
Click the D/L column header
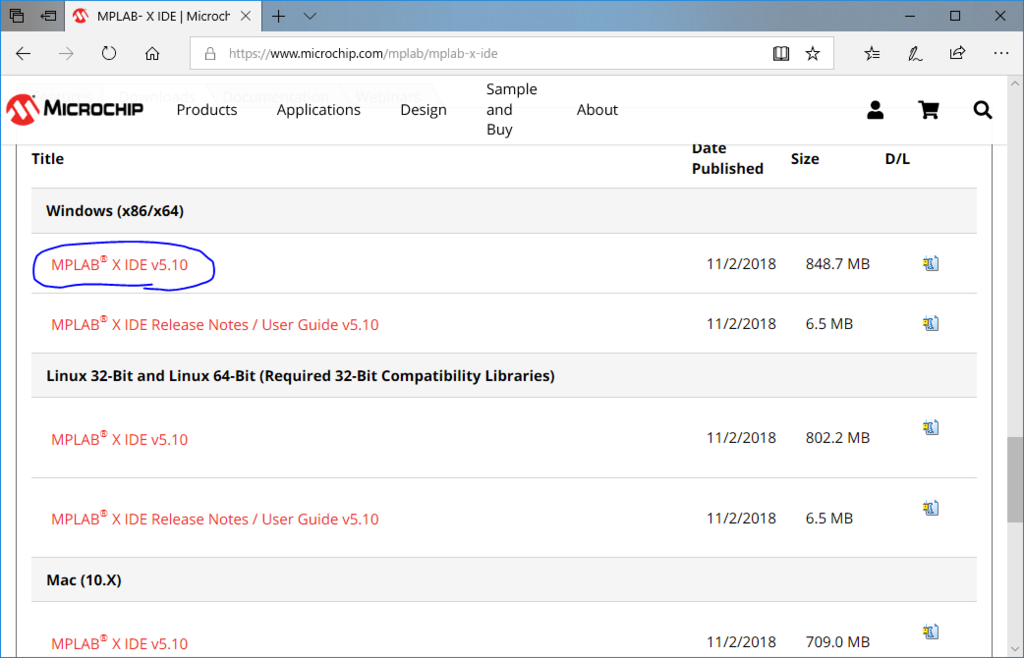point(897,159)
